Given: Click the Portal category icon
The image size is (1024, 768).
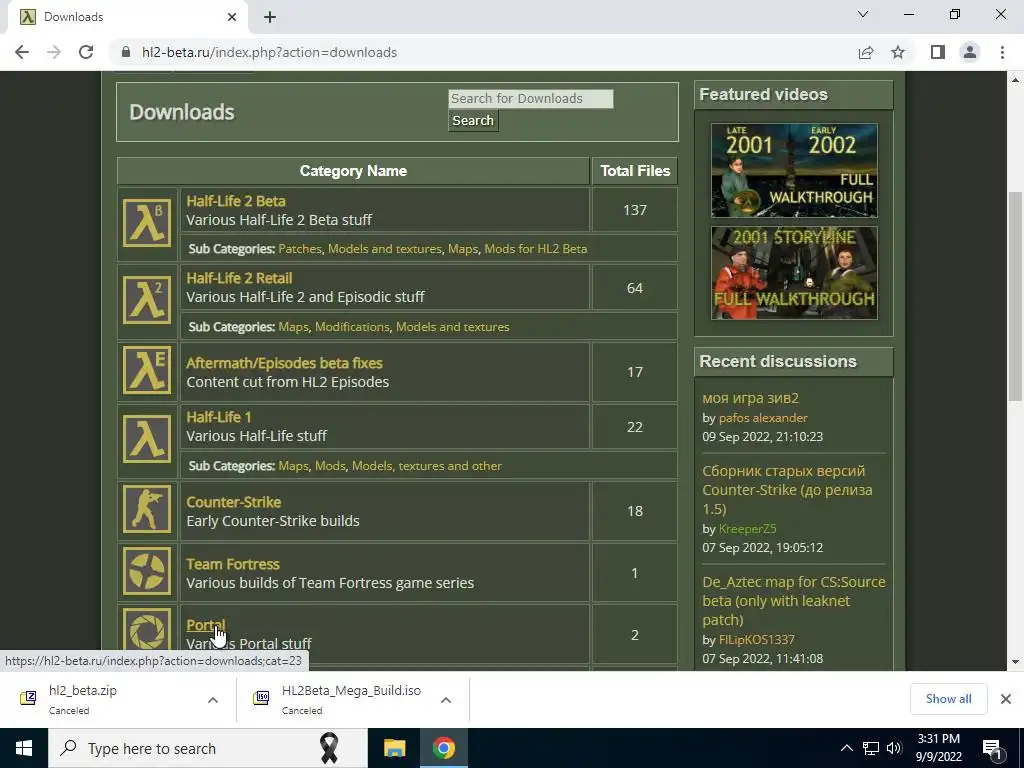Looking at the screenshot, I should pyautogui.click(x=147, y=632).
